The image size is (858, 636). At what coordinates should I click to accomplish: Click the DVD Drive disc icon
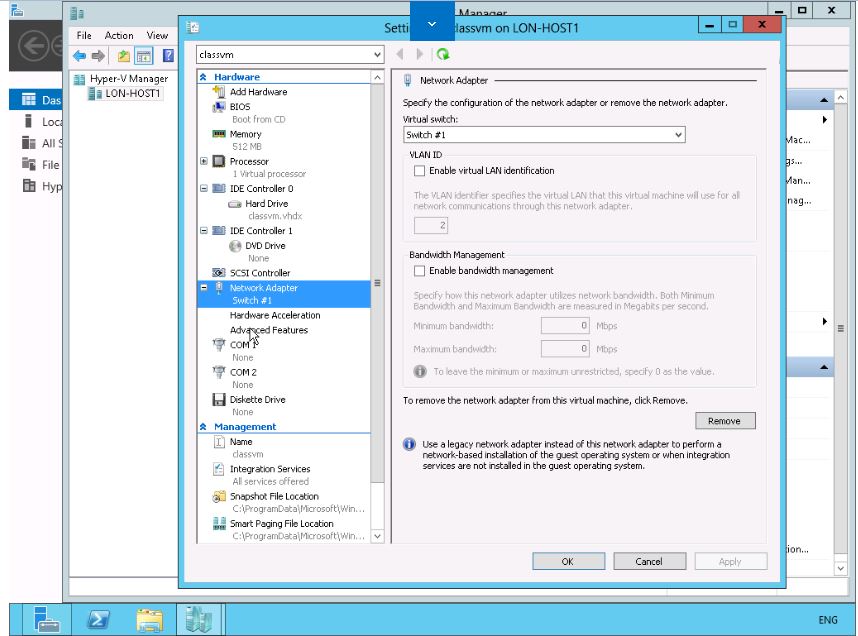click(x=235, y=246)
